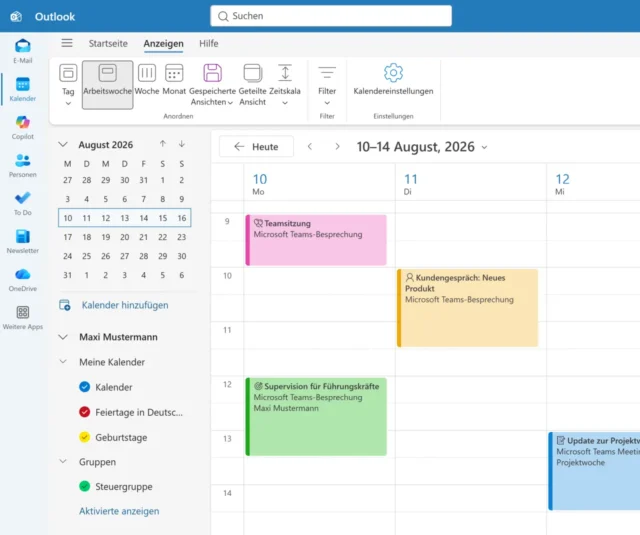Click the Tag view dropdown chevron

pyautogui.click(x=68, y=103)
